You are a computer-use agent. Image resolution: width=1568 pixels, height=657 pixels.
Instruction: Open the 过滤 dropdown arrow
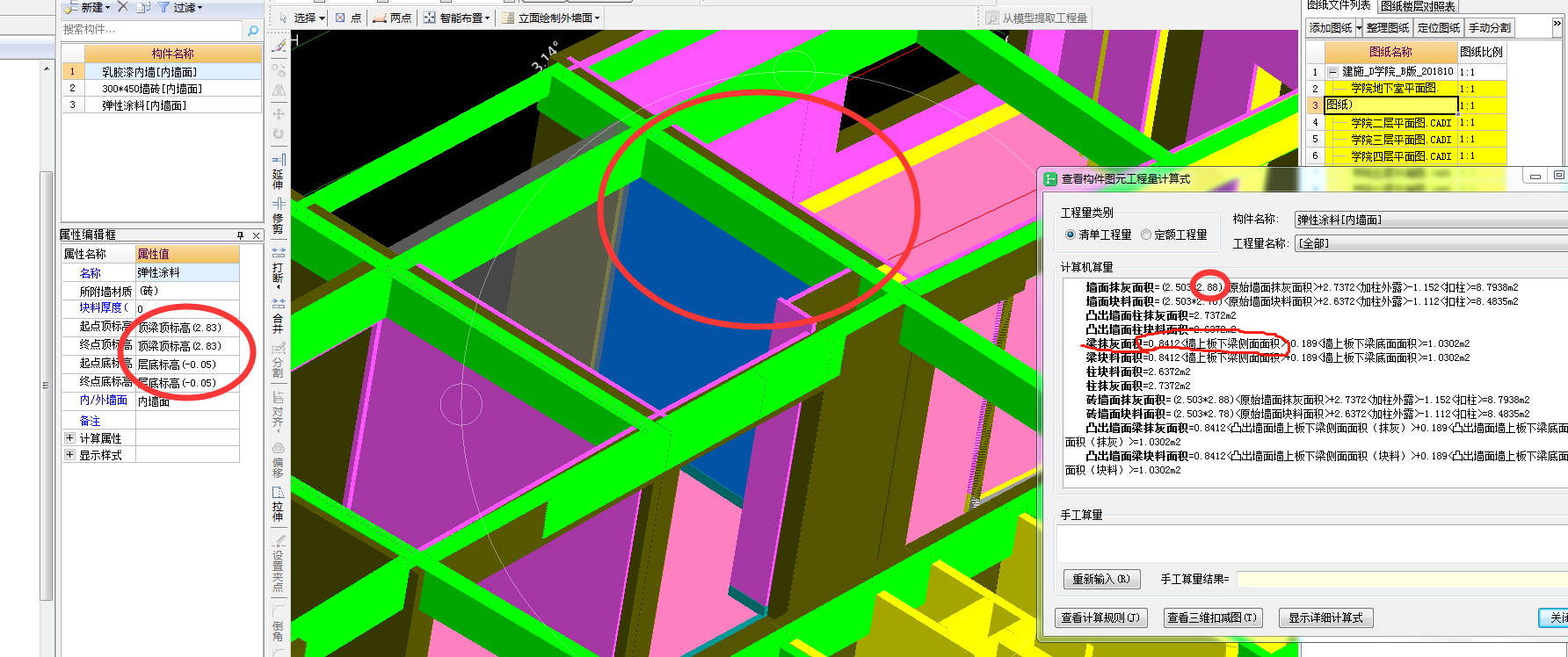pos(200,8)
